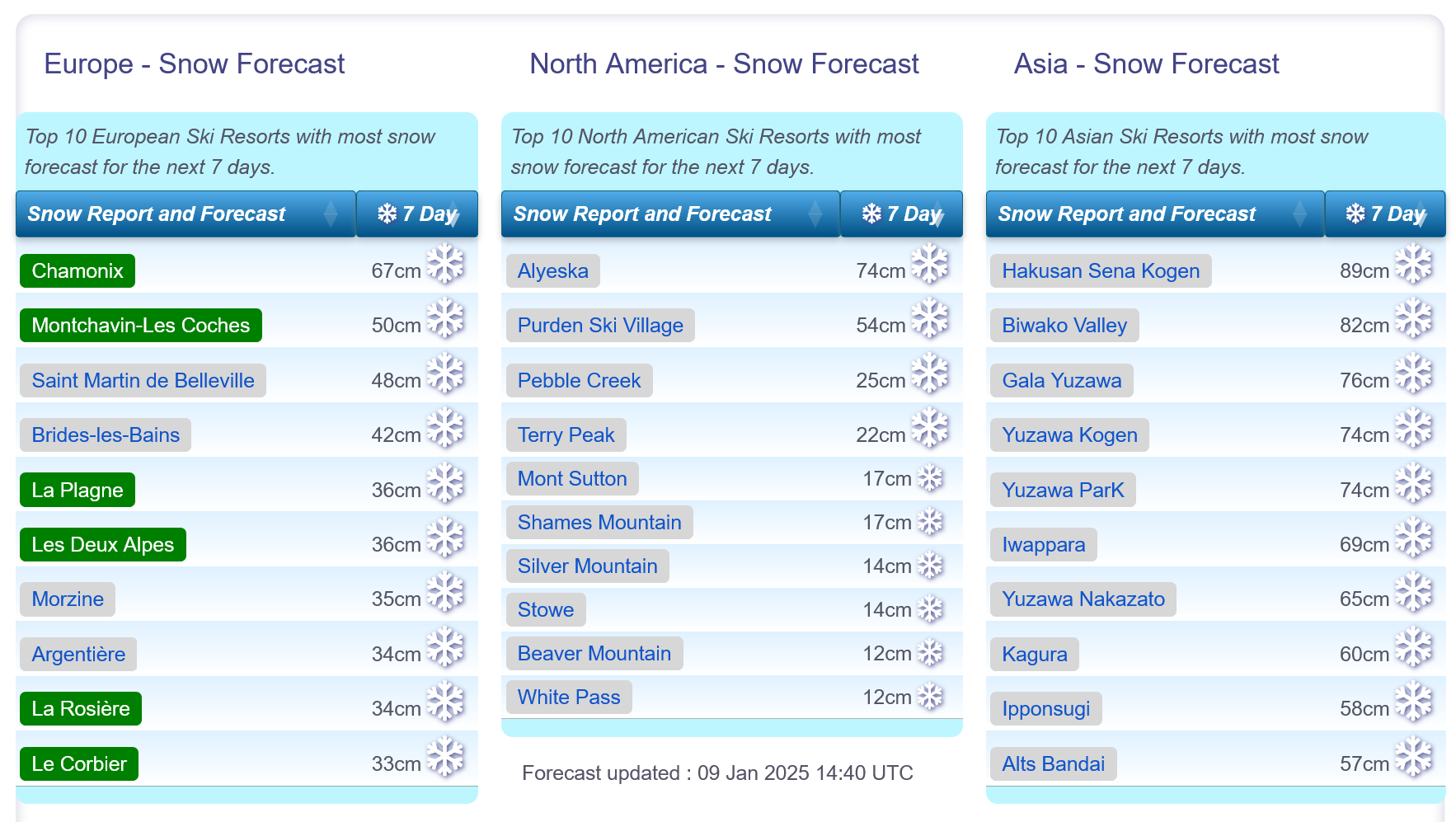
Task: Click the small snowflake beside Mont Sutton 17cm
Action: coord(930,478)
